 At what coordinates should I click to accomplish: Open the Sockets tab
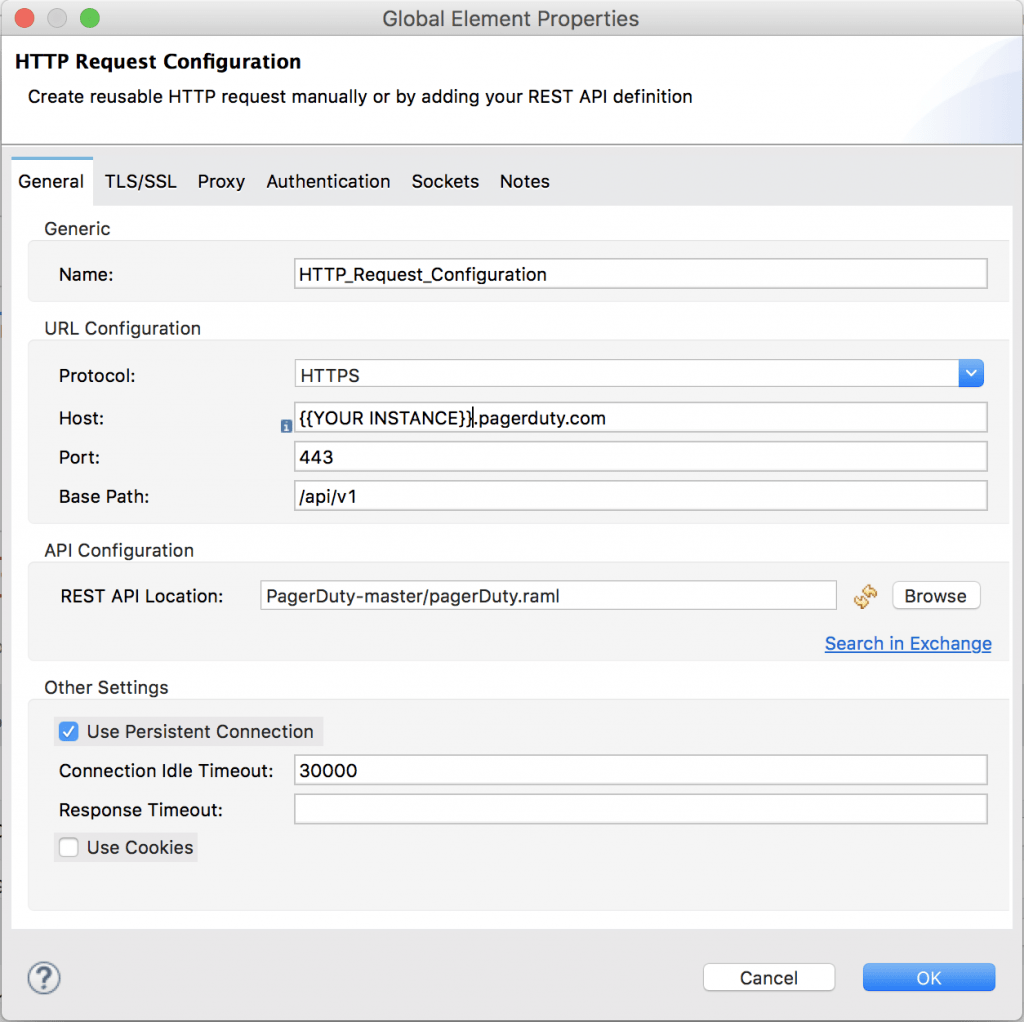click(445, 181)
